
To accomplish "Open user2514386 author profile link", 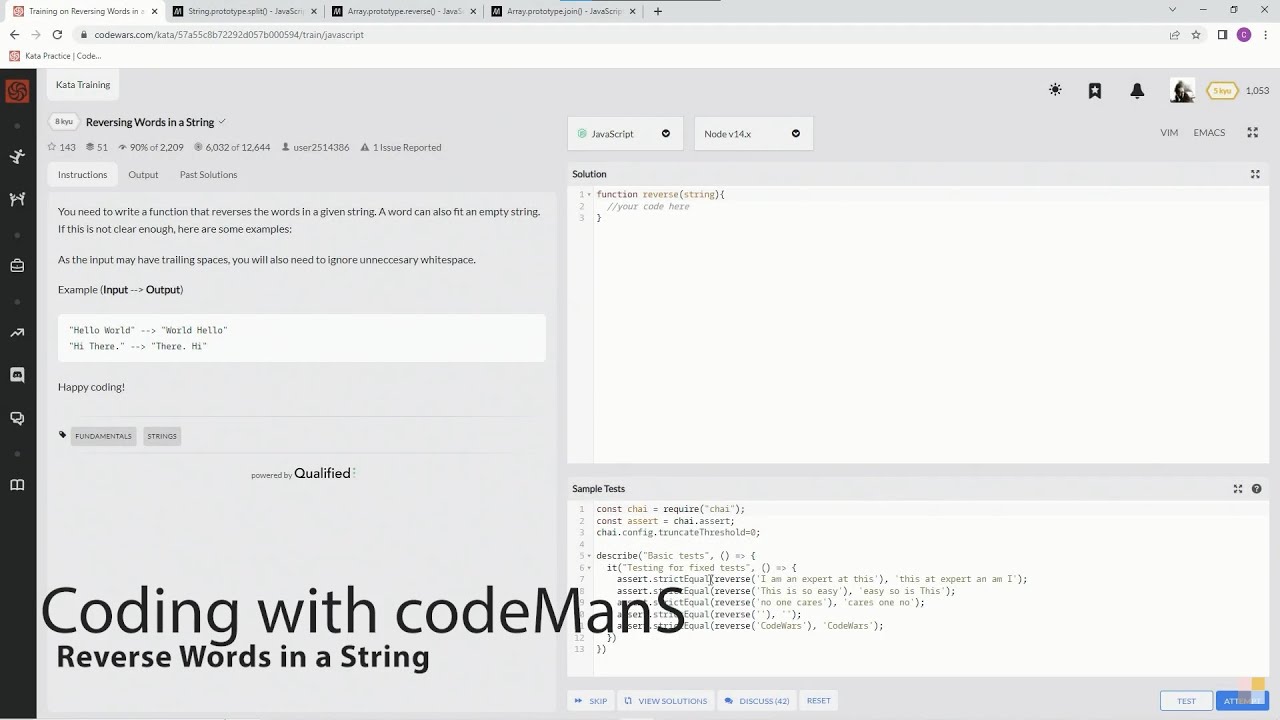I will [x=315, y=147].
